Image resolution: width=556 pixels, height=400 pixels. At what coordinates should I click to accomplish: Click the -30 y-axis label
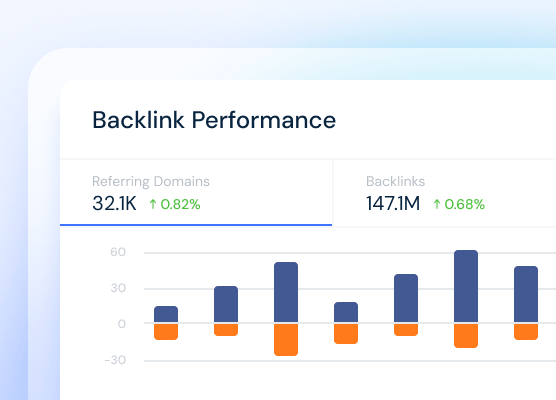115,360
